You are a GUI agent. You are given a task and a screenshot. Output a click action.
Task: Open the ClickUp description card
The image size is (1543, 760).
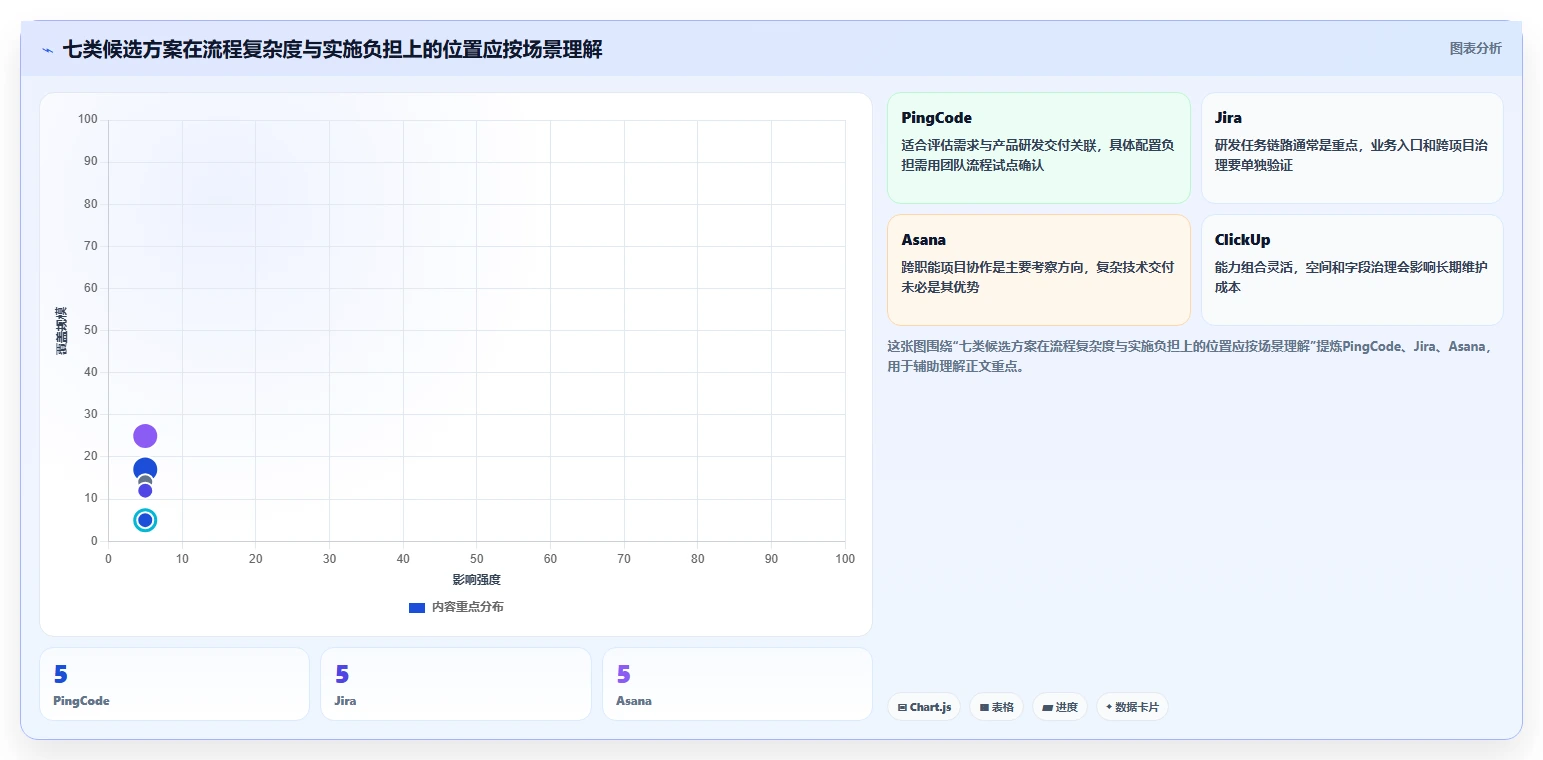coord(1351,270)
